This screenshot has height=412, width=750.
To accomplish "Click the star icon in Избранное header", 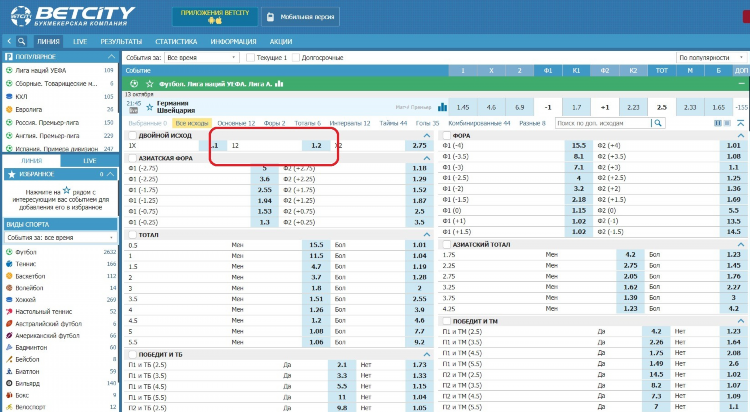I will tap(12, 174).
